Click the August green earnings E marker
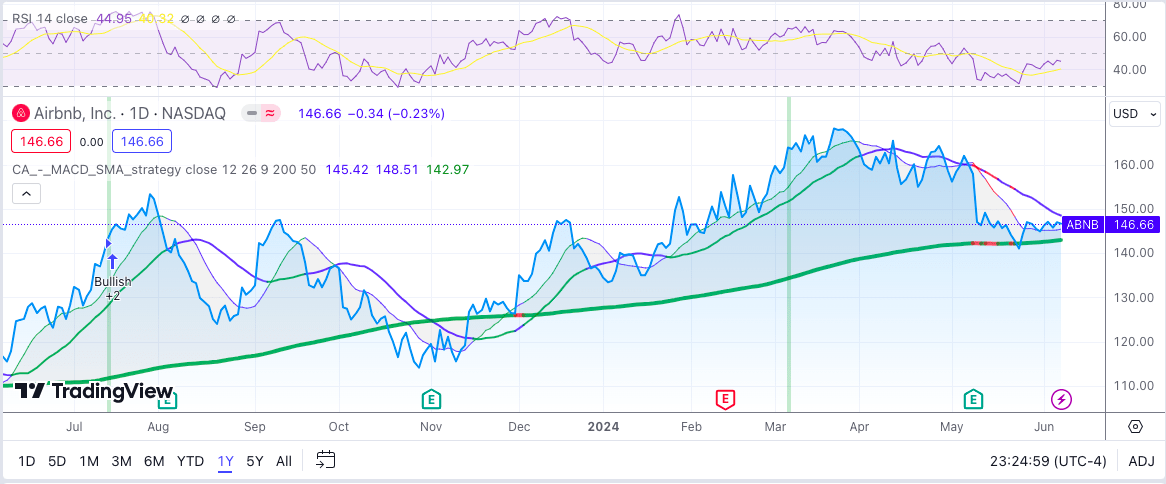 167,401
